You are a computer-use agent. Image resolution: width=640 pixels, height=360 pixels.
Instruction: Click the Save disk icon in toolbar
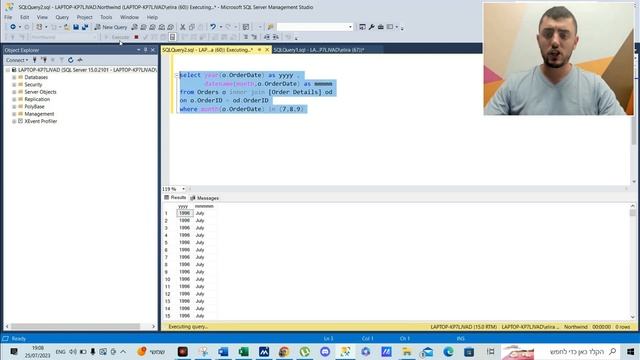76,27
